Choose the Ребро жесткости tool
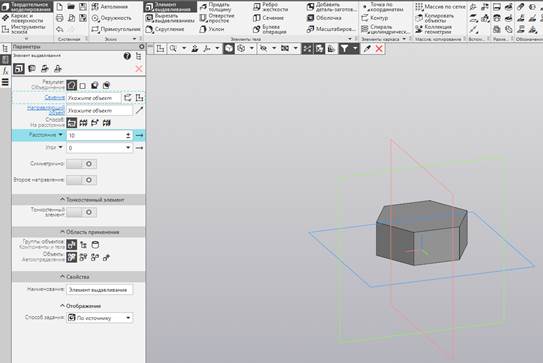Image resolution: width=543 pixels, height=363 pixels. (x=270, y=7)
